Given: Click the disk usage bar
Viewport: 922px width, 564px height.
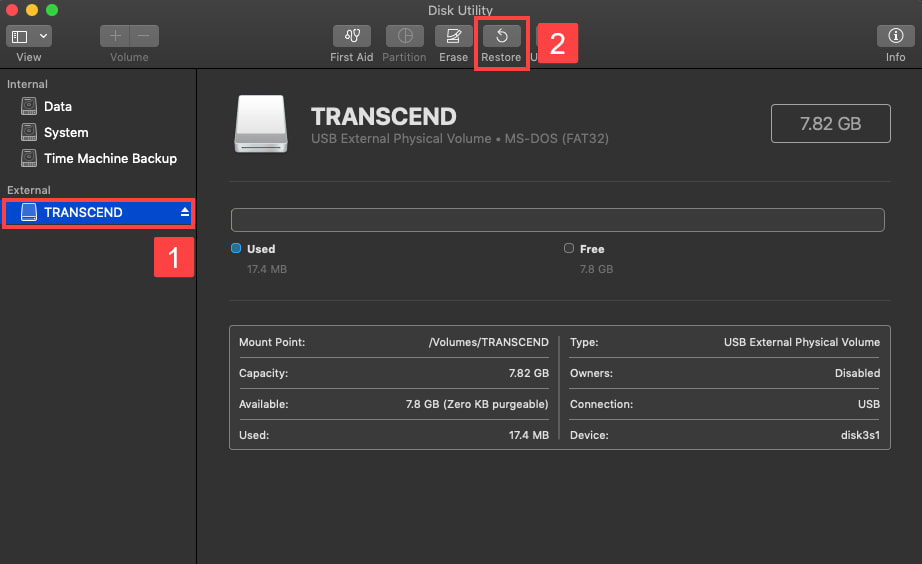Looking at the screenshot, I should [x=557, y=220].
